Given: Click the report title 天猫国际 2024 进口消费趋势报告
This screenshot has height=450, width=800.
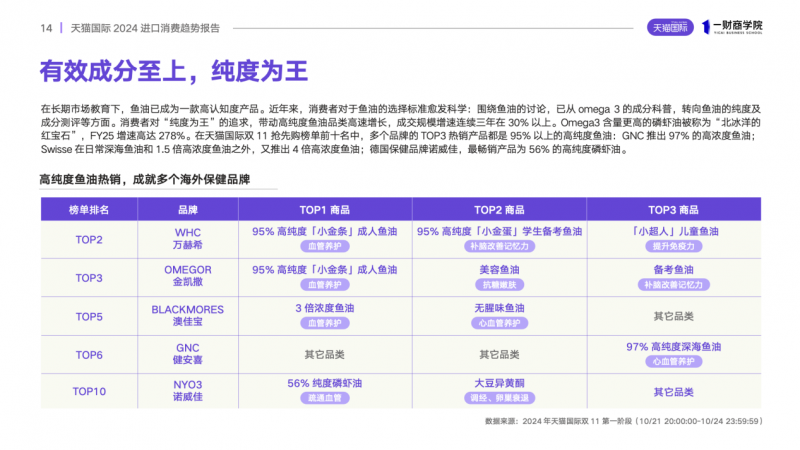Looking at the screenshot, I should 145,28.
